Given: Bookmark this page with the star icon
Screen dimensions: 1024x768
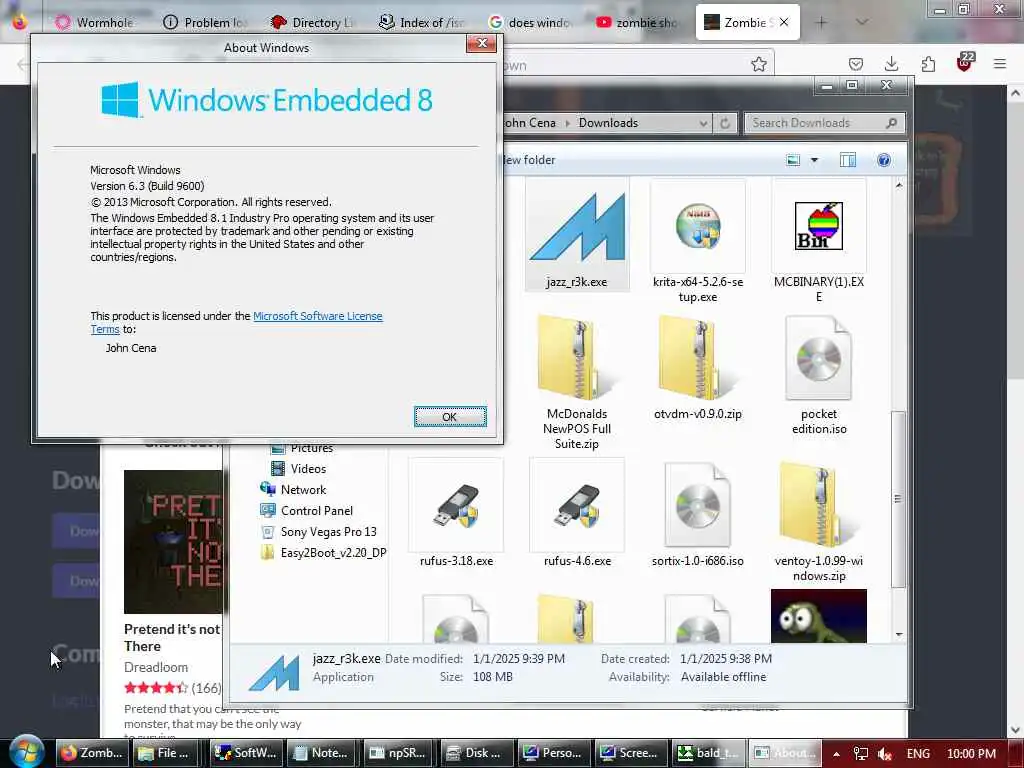Looking at the screenshot, I should pyautogui.click(x=758, y=64).
